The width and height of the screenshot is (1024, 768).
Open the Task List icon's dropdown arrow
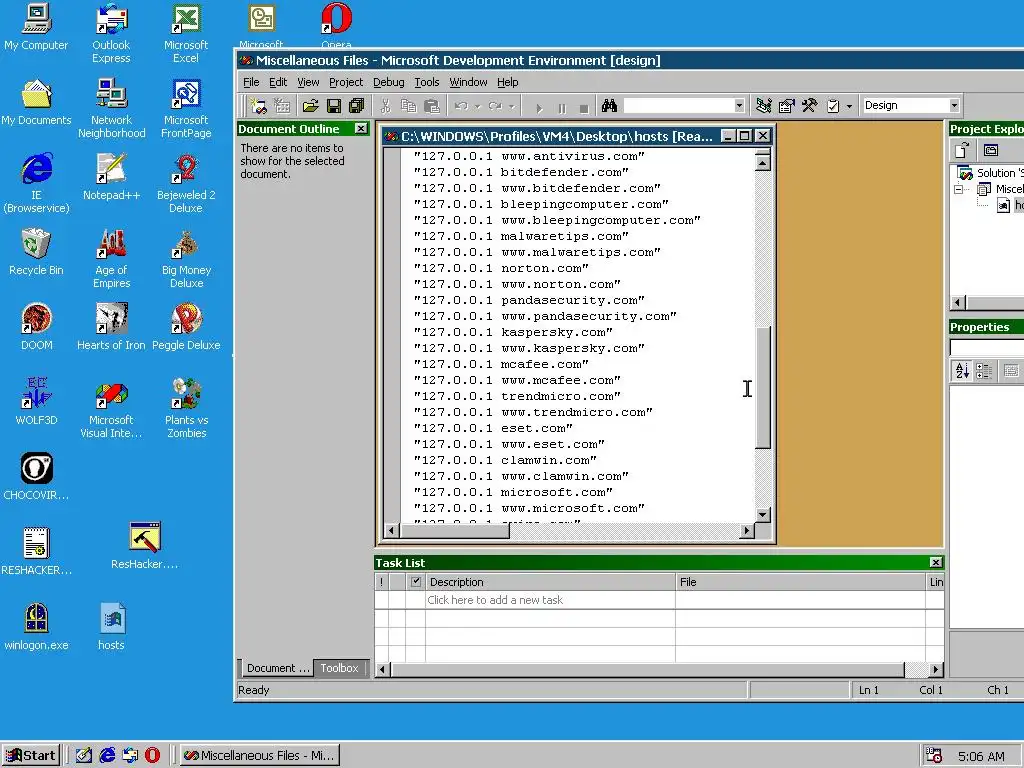click(849, 106)
